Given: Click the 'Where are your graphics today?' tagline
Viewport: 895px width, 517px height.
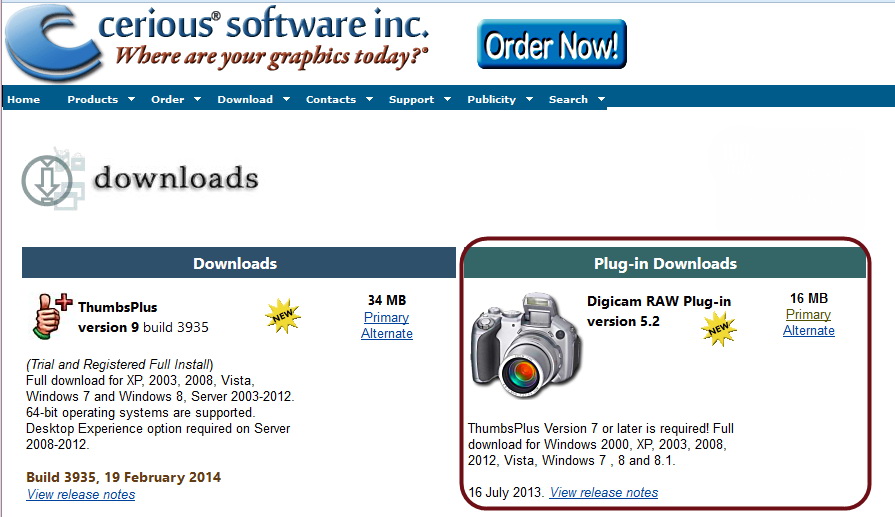Looking at the screenshot, I should 272,56.
